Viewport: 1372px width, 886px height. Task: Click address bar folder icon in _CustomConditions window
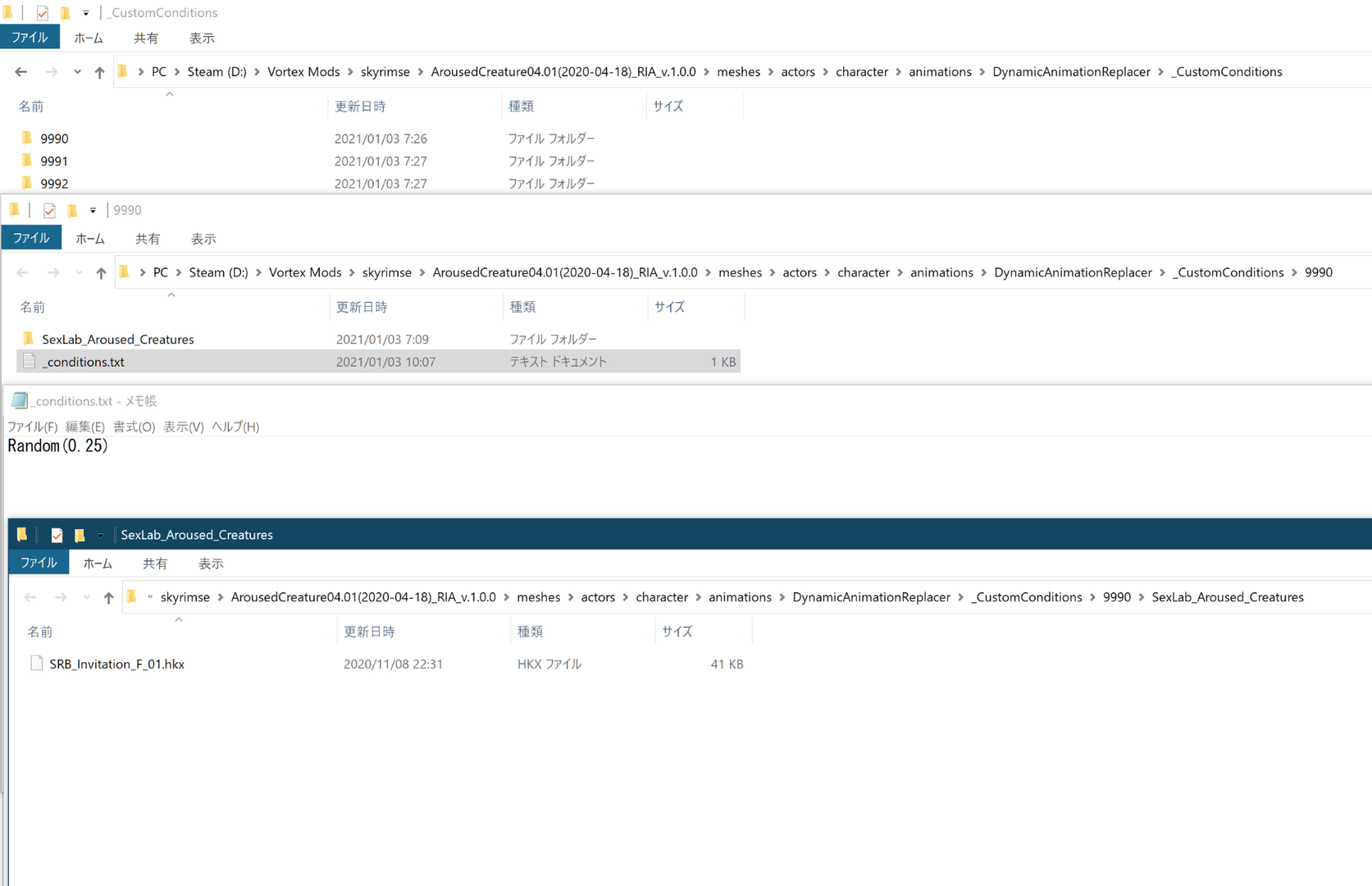(123, 71)
